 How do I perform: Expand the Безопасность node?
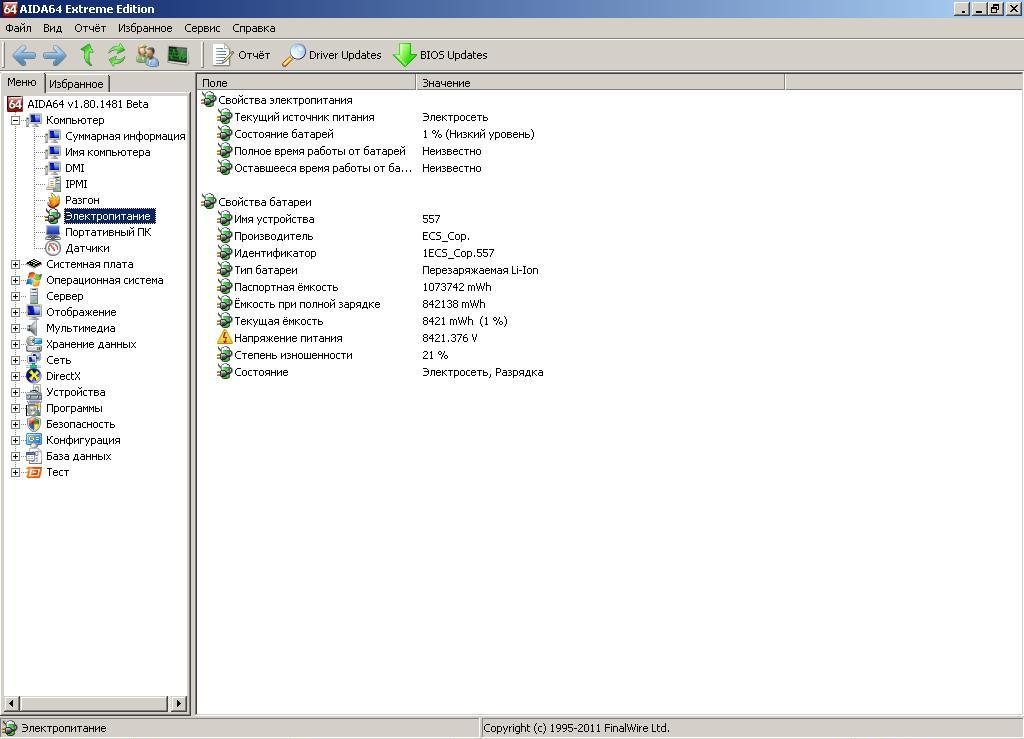point(16,424)
